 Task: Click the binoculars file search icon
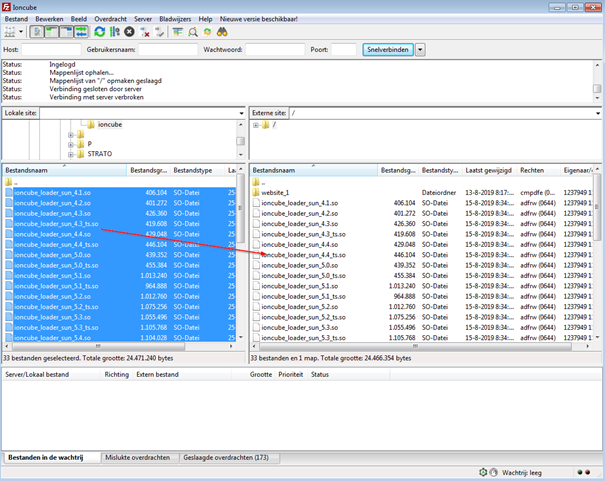pyautogui.click(x=221, y=32)
